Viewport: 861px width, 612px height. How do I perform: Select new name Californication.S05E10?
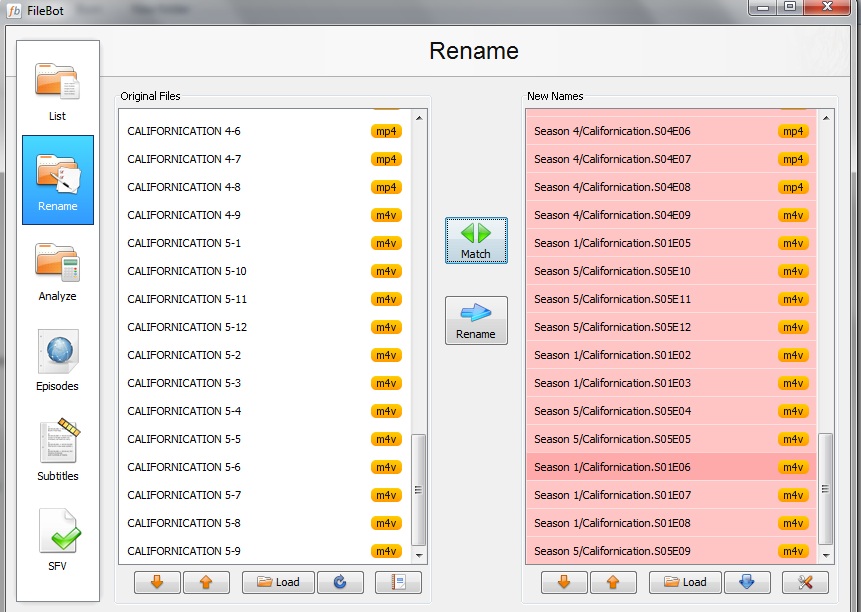[x=672, y=271]
